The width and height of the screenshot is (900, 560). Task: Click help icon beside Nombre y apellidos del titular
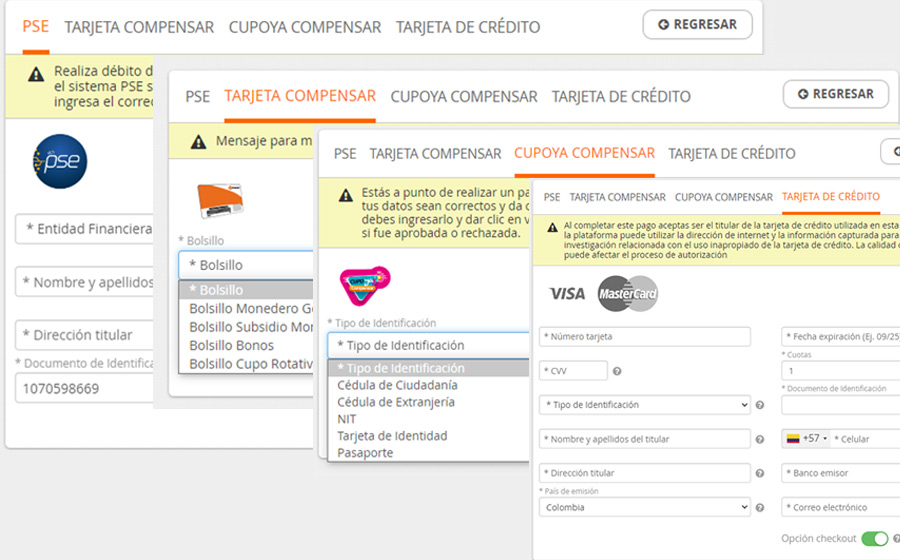[760, 439]
